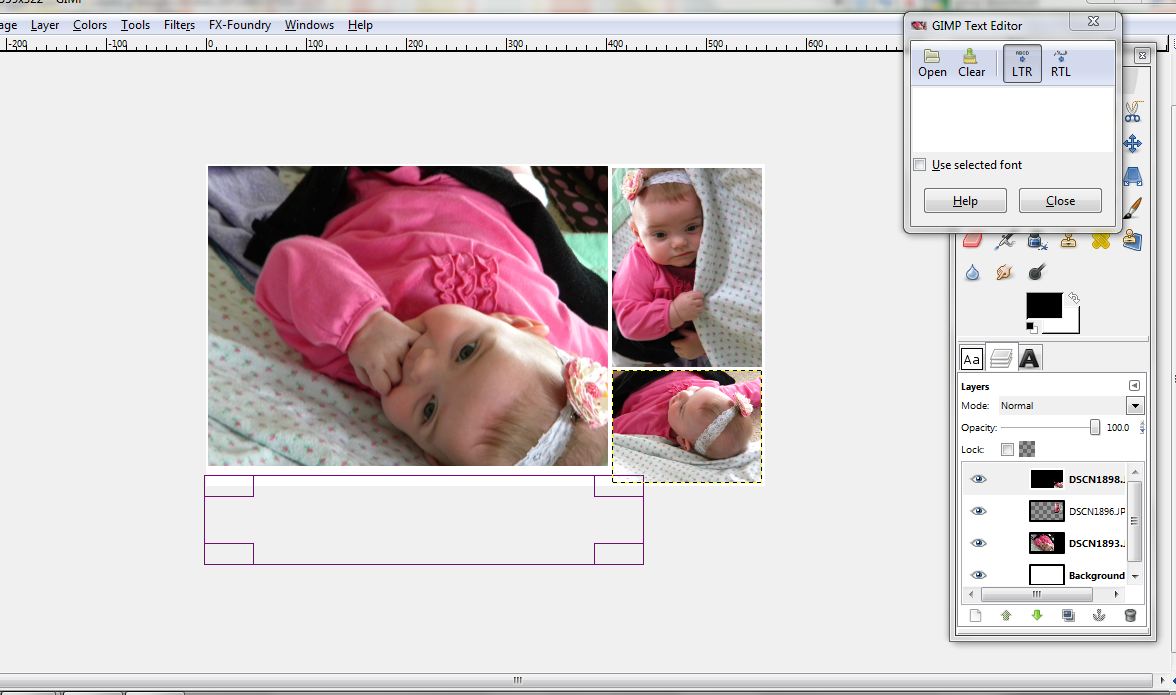Hide the DSCN1893 layer
1176x695 pixels.
(978, 543)
